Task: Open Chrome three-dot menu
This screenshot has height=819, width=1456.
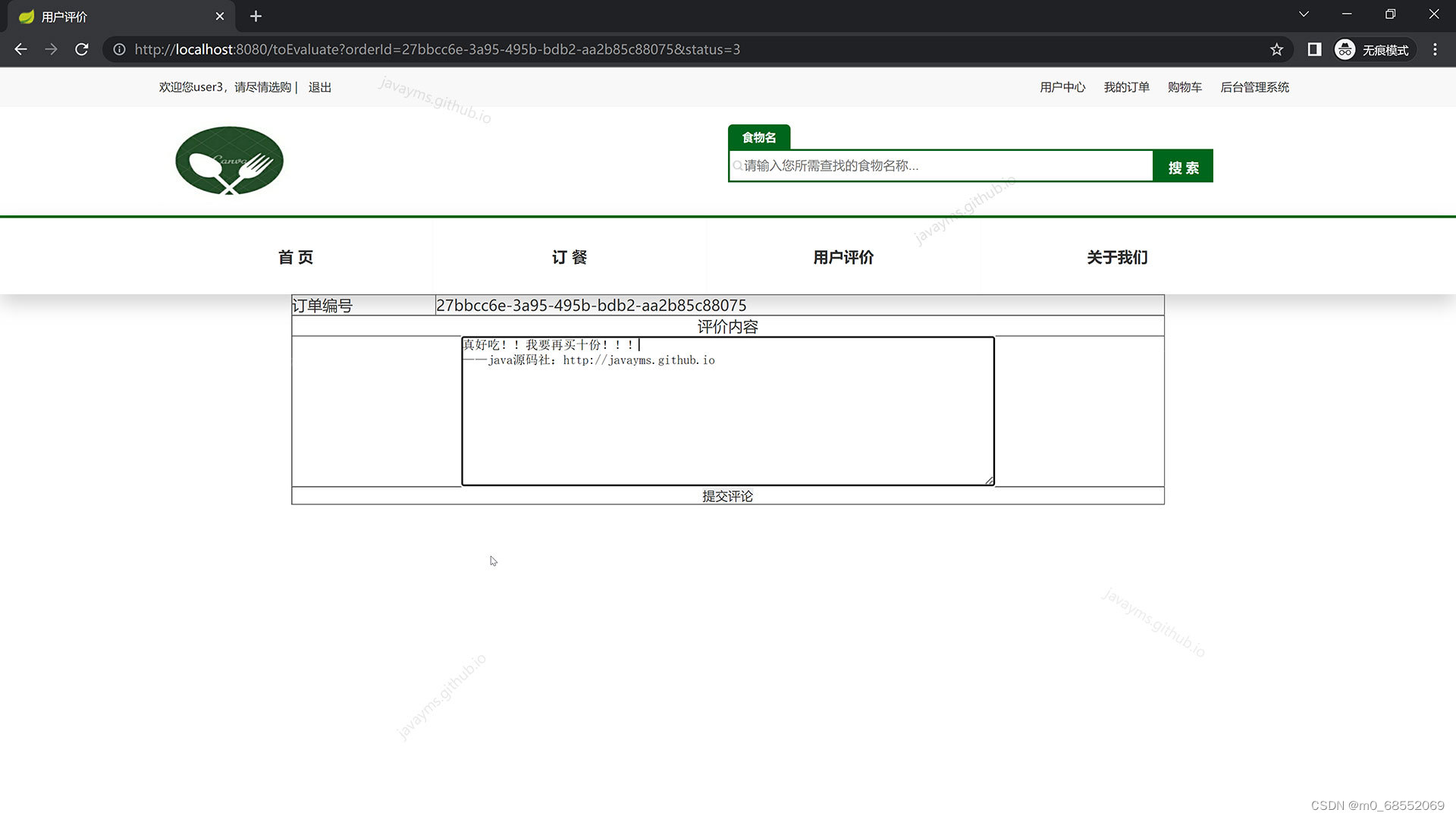Action: coord(1435,49)
